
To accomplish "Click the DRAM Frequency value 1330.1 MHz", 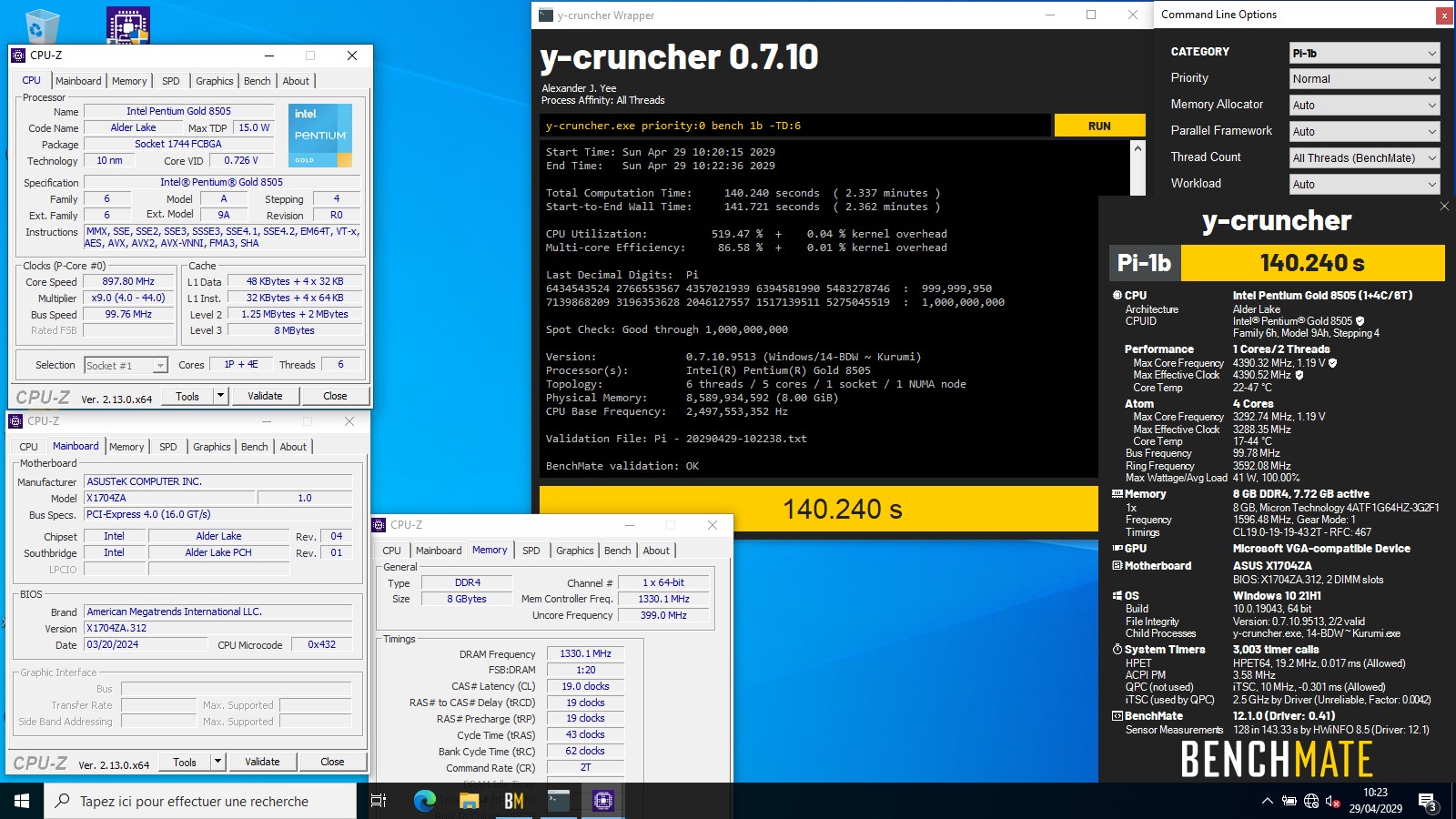I will click(585, 654).
